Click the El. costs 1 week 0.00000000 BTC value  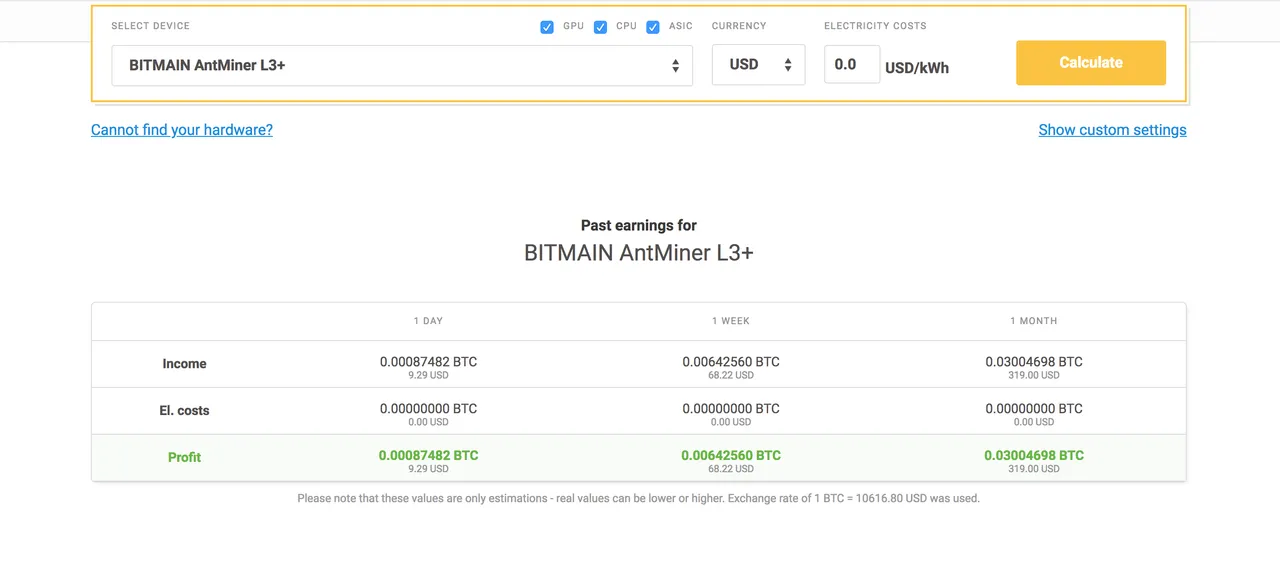tap(731, 409)
